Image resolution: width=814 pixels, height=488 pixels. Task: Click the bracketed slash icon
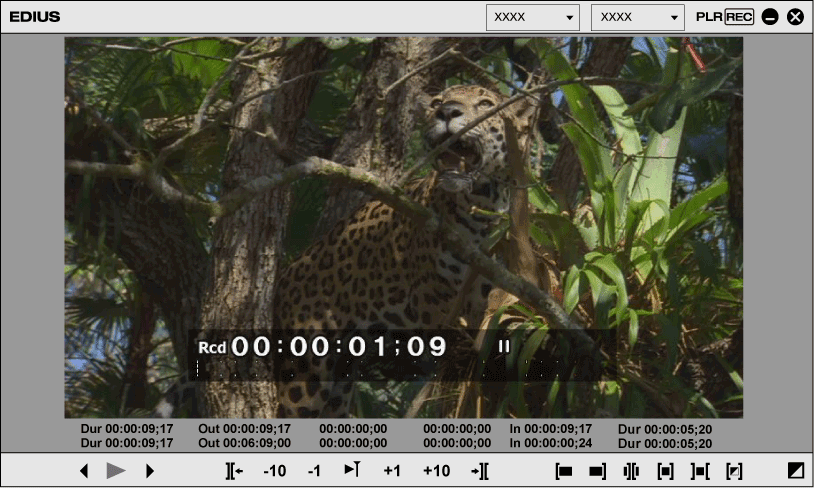point(735,471)
